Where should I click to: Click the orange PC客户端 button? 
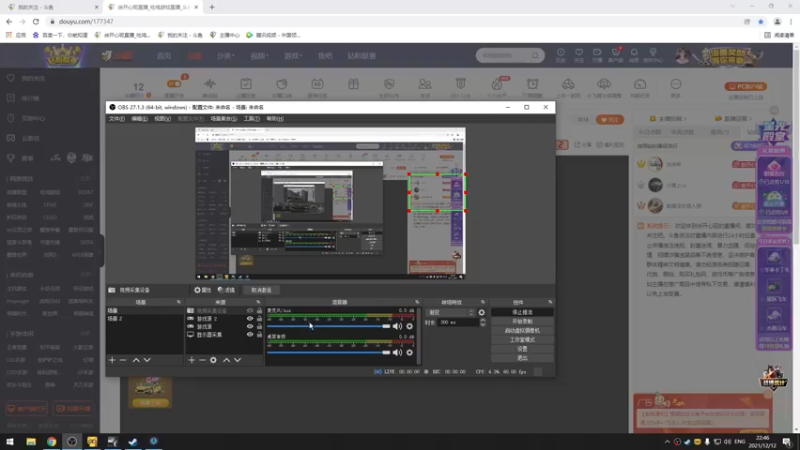point(746,87)
